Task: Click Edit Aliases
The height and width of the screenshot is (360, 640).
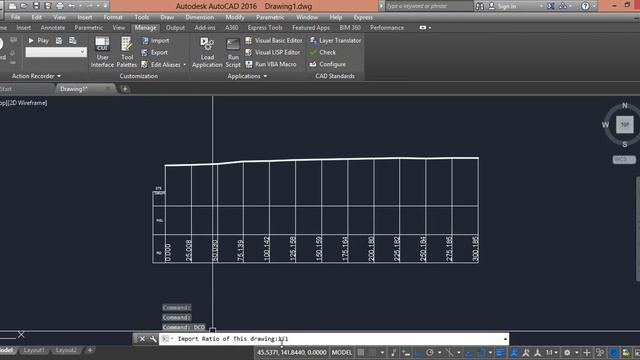Action: point(161,64)
